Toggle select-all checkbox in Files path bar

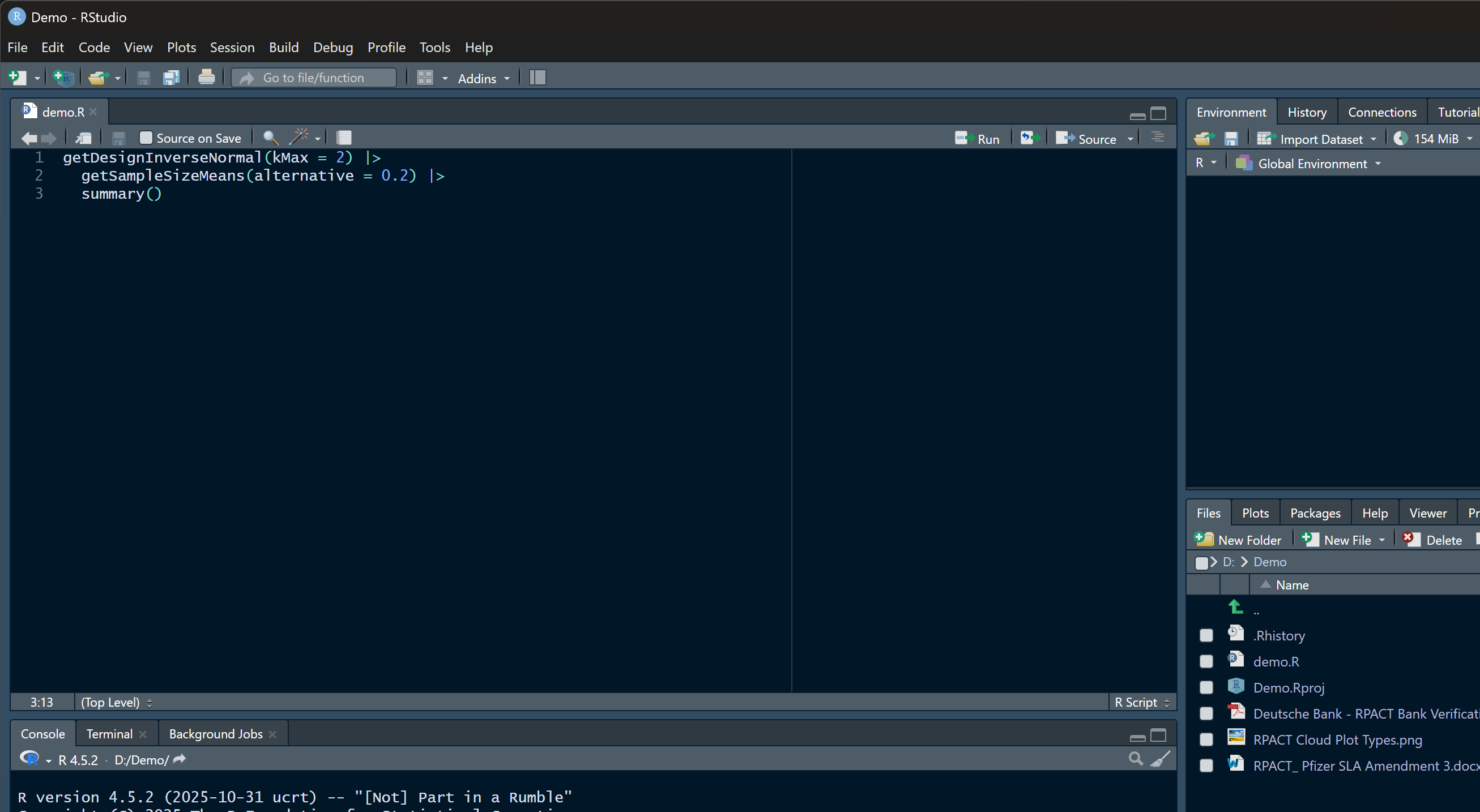(1201, 562)
